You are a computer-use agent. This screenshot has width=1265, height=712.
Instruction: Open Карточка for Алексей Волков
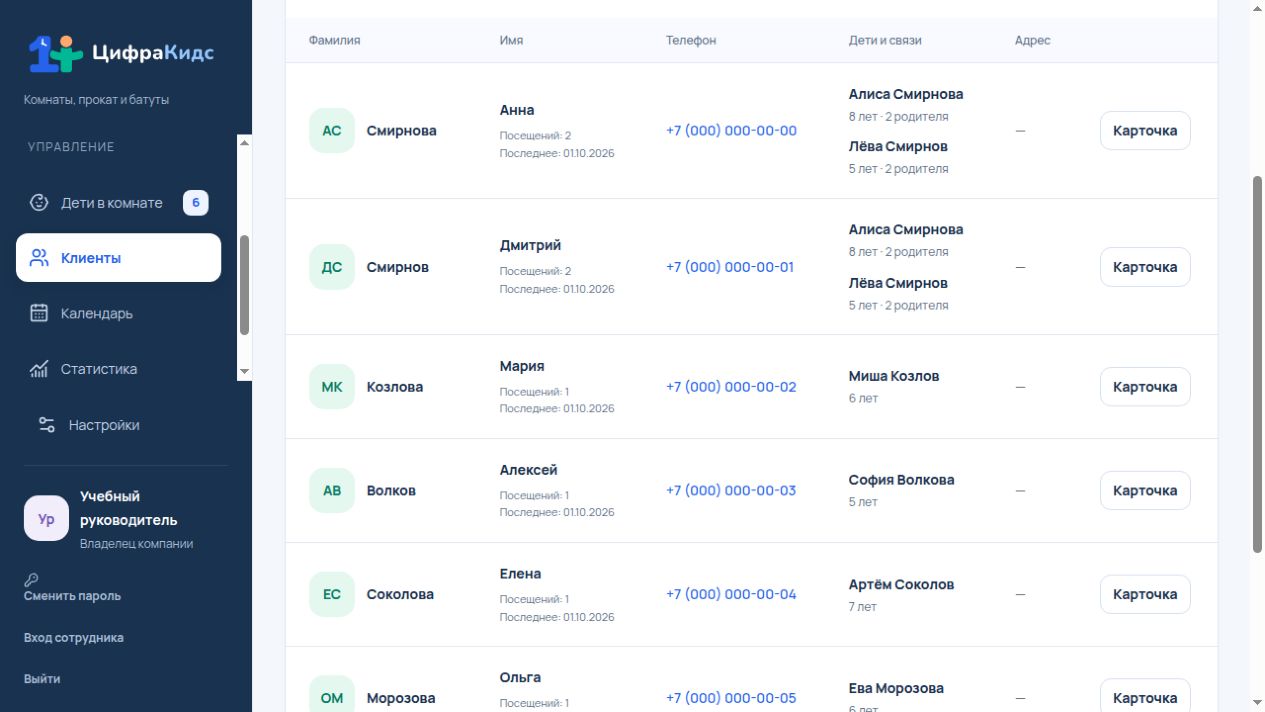click(1145, 491)
